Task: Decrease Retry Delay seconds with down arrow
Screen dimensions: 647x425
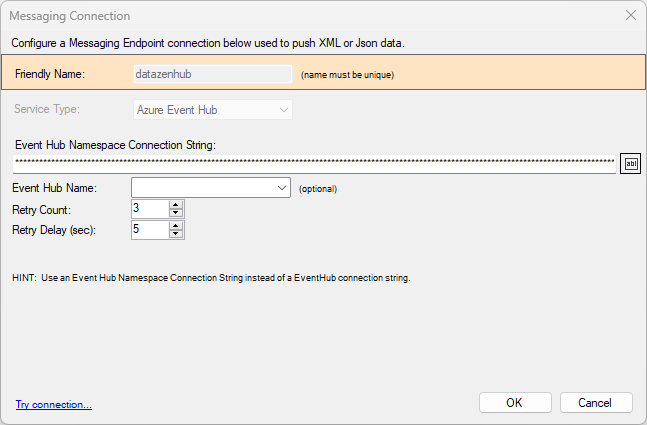Action: coord(176,234)
